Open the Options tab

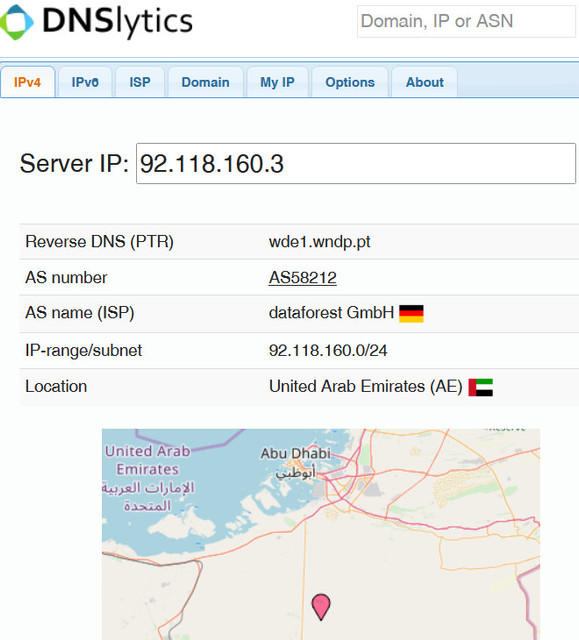click(350, 82)
